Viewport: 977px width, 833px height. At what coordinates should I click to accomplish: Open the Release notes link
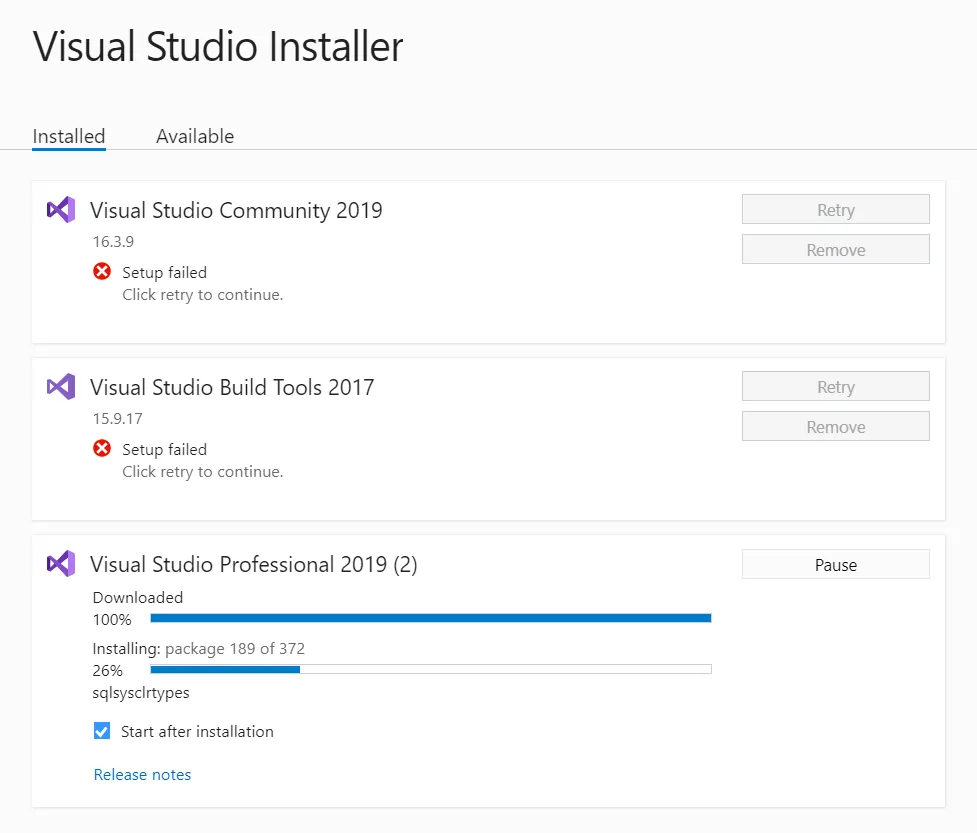pos(142,774)
